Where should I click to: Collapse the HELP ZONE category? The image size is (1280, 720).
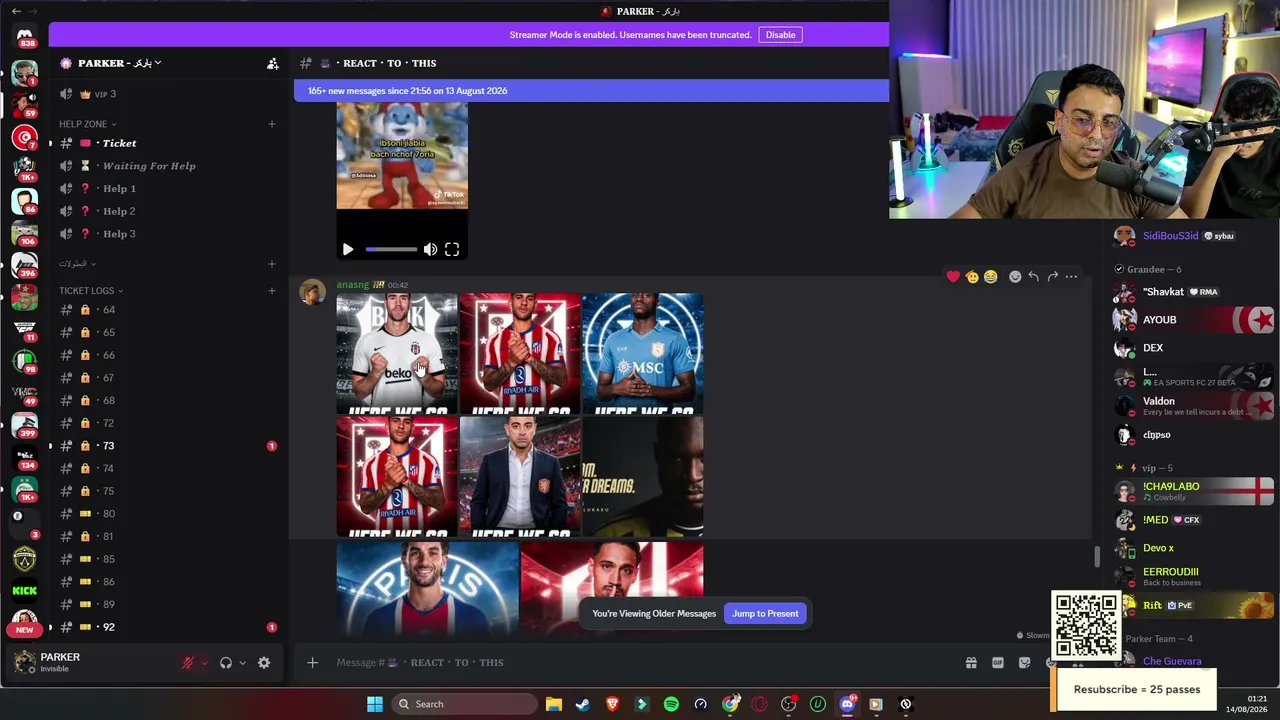click(87, 124)
